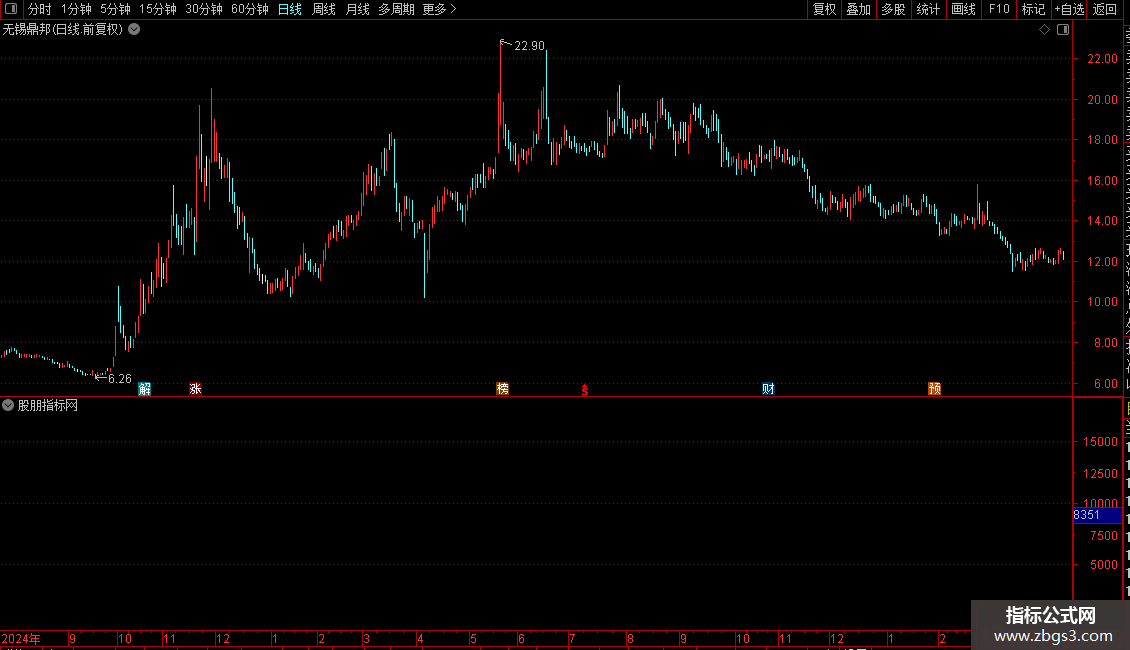This screenshot has height=650, width=1130.
Task: Select the 30分钟 period tab
Action: click(204, 9)
